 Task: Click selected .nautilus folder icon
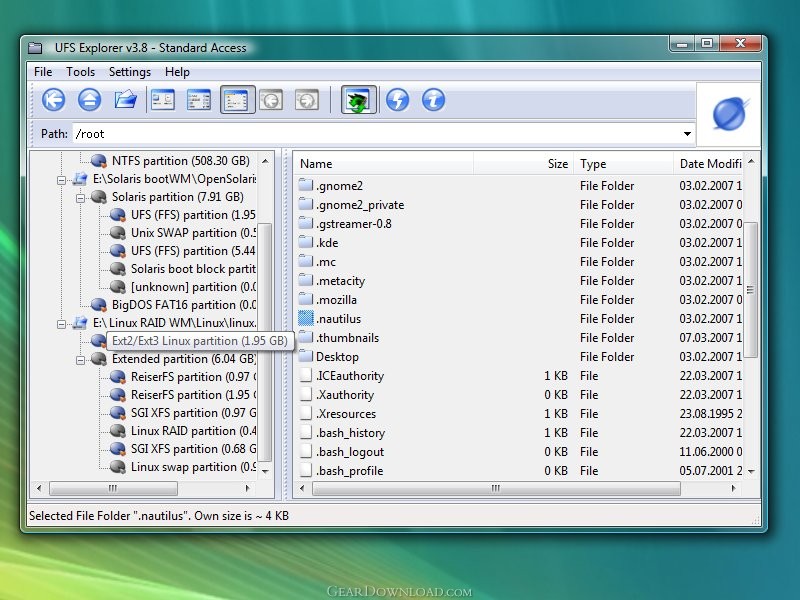click(x=306, y=318)
